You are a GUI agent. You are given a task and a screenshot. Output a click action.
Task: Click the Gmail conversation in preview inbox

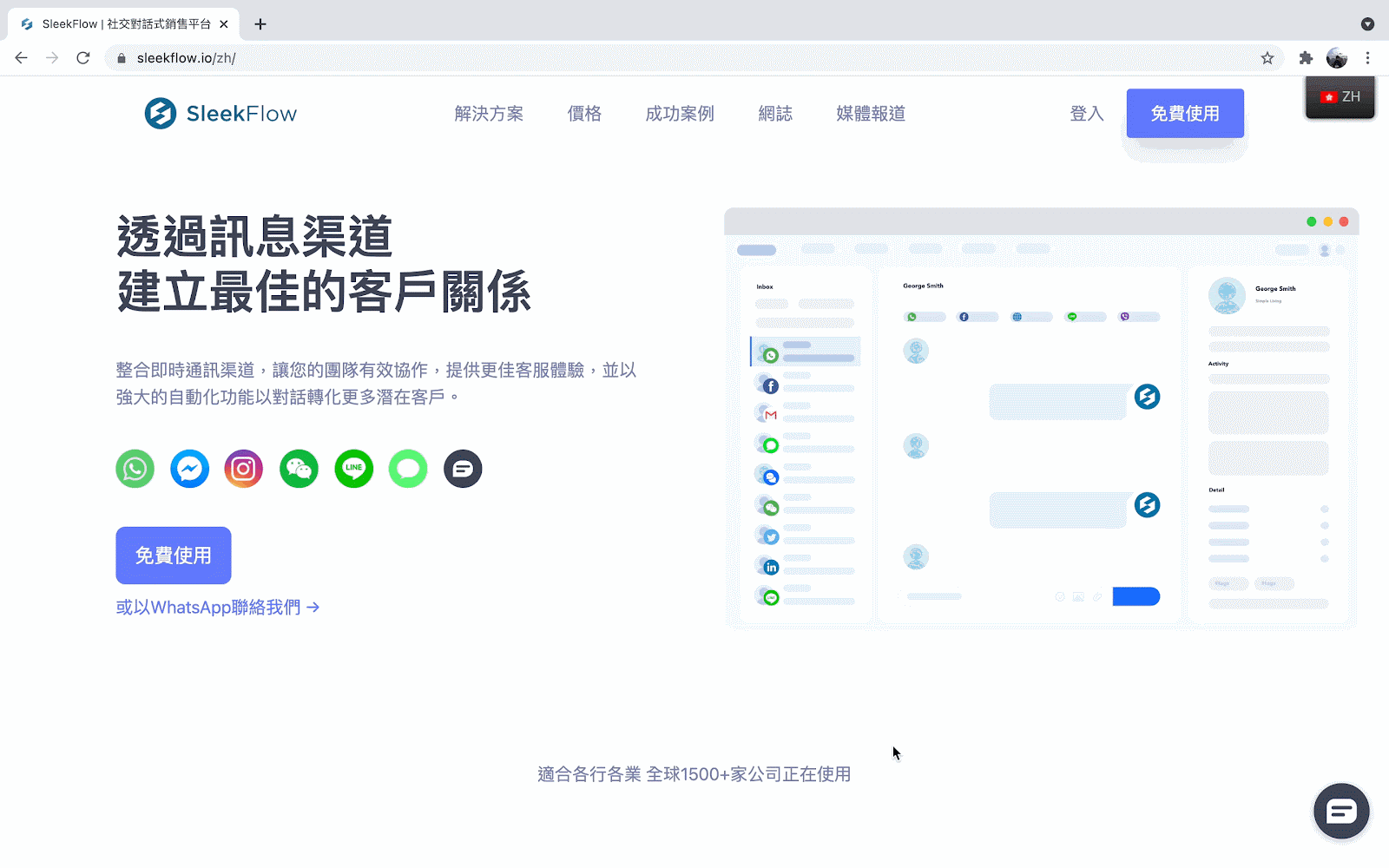point(806,412)
